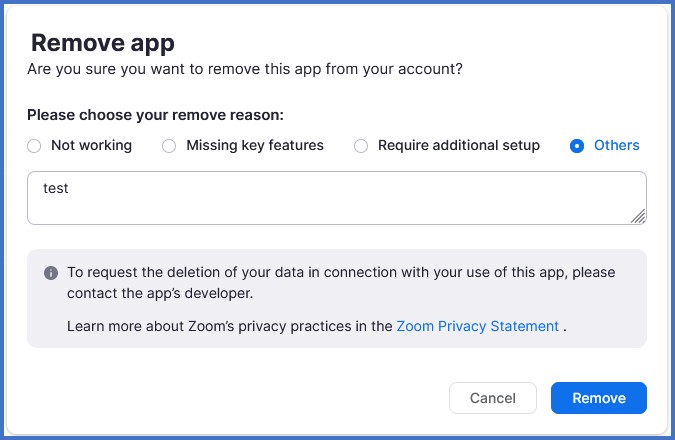Click the info icon in notice box
675x440 pixels.
(51, 273)
